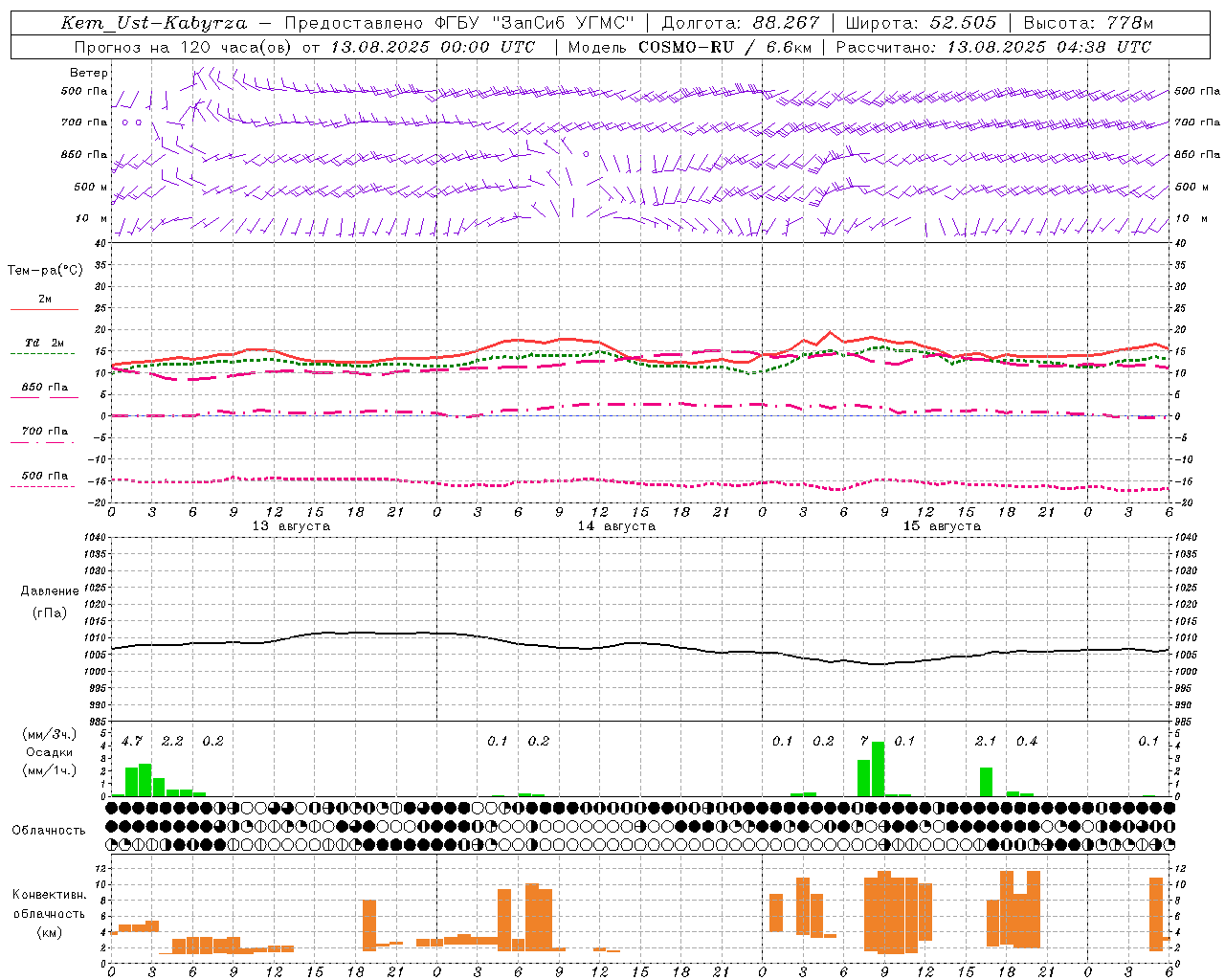Click the Долгота: 88.267 header field
Image resolution: width=1225 pixels, height=980 pixels.
(741, 23)
